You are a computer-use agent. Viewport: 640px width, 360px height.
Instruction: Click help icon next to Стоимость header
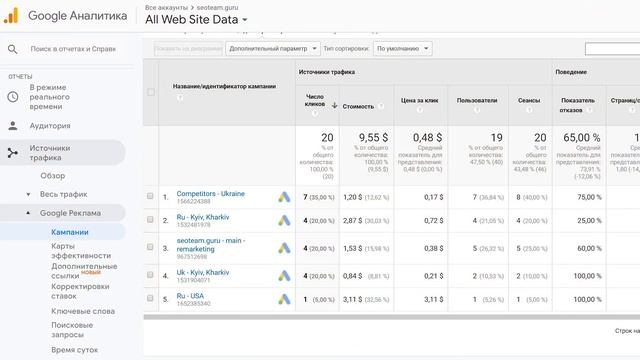coord(381,106)
